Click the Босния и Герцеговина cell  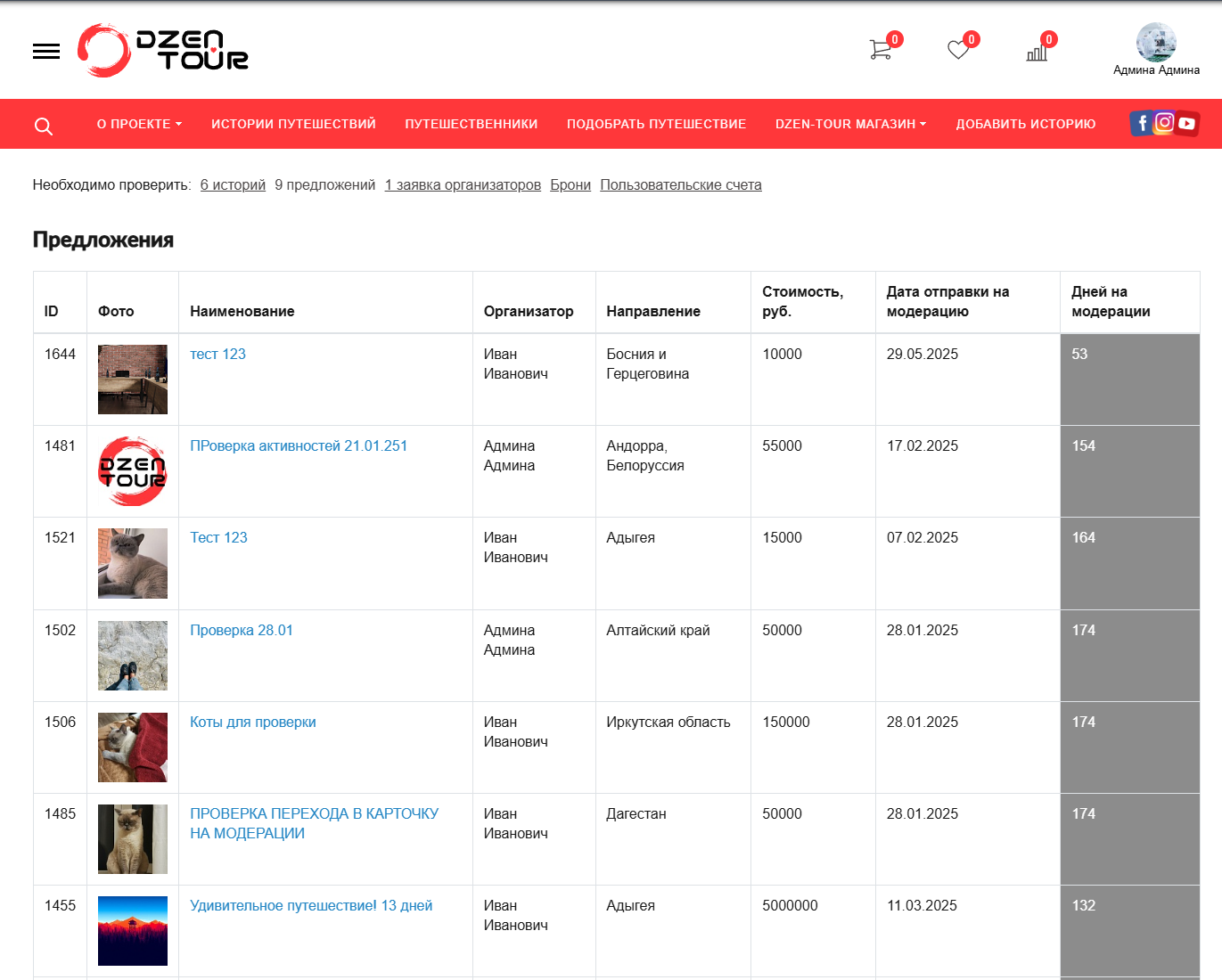673,380
